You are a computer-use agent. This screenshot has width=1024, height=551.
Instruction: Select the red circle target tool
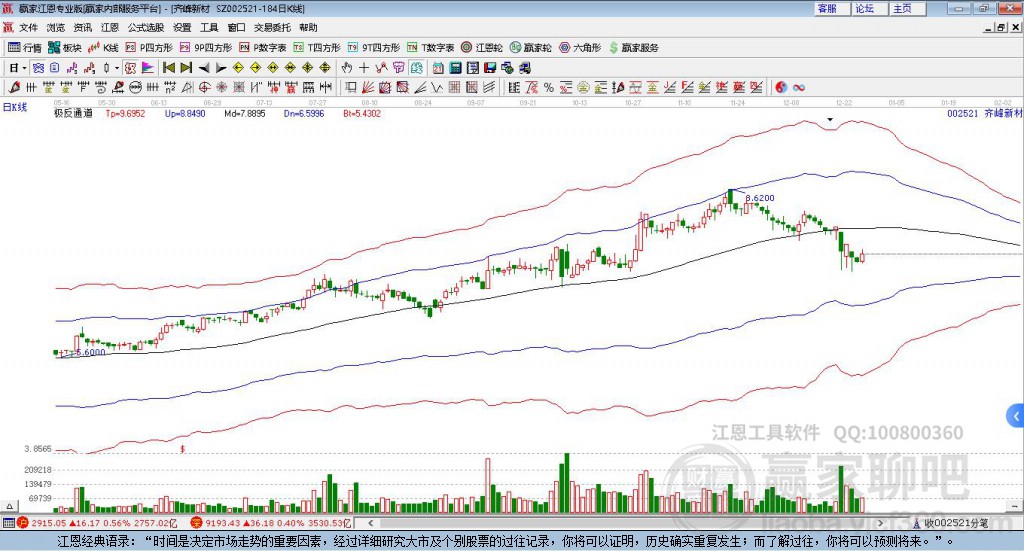coord(204,87)
